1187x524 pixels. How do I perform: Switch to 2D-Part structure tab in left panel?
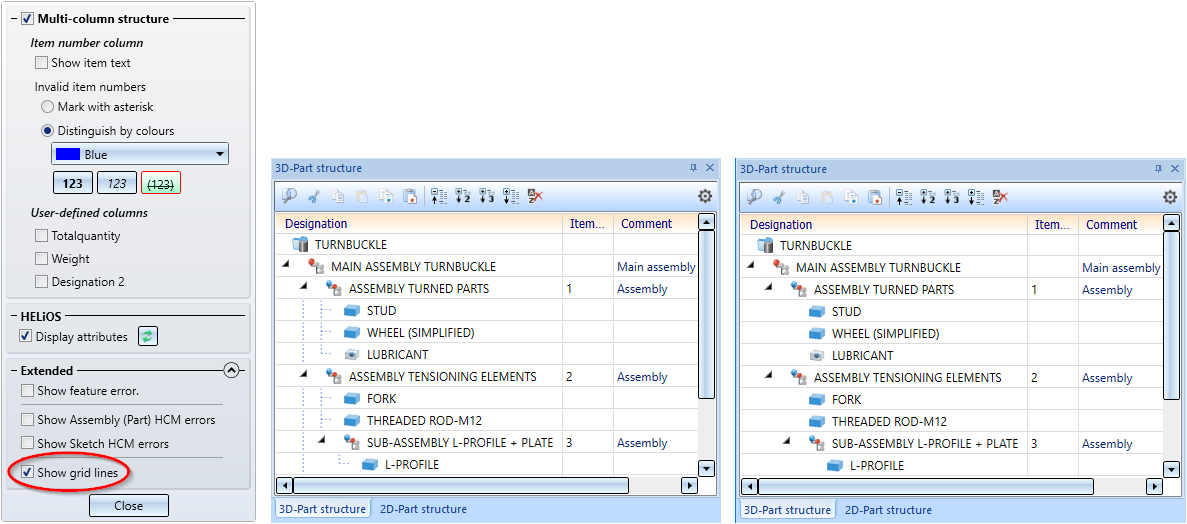pyautogui.click(x=423, y=509)
